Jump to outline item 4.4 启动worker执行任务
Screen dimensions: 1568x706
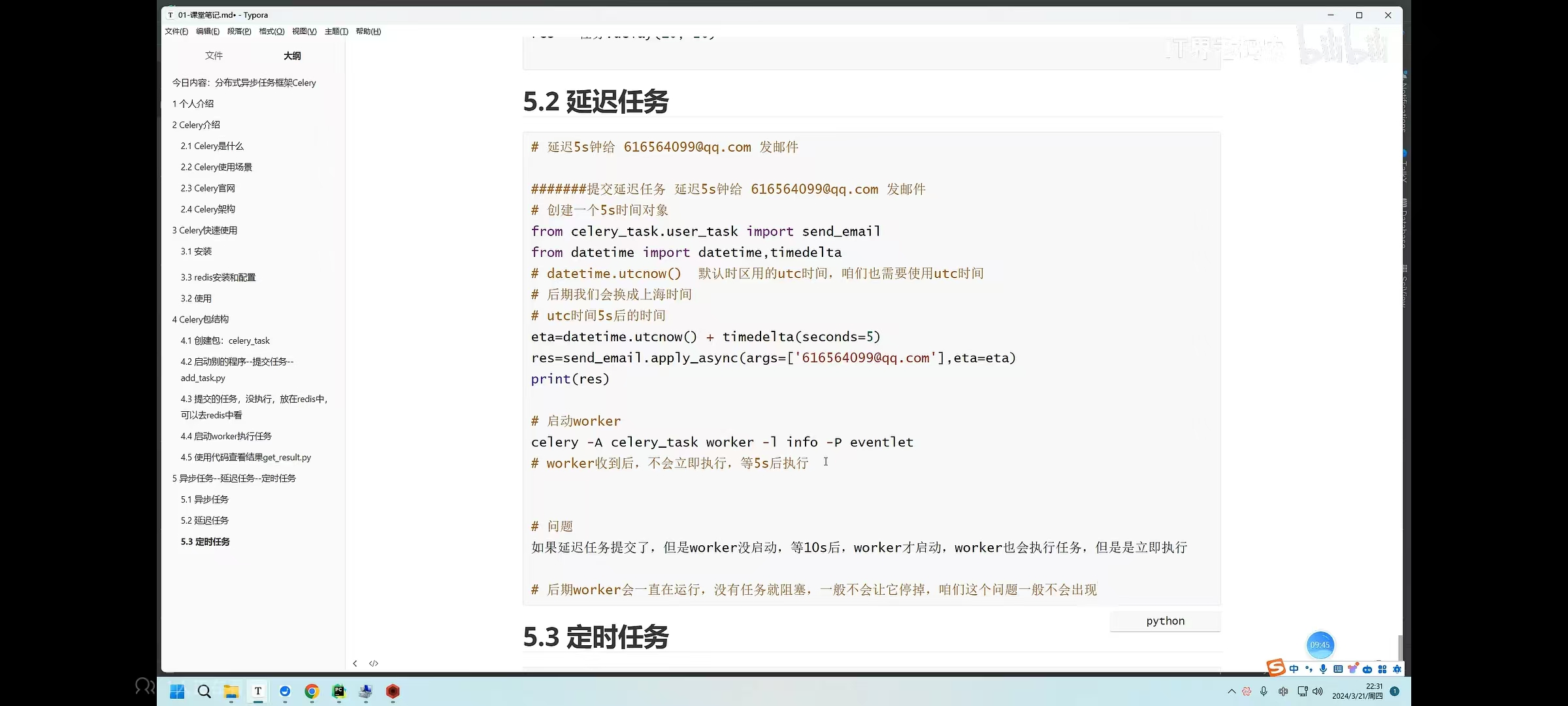[x=226, y=436]
